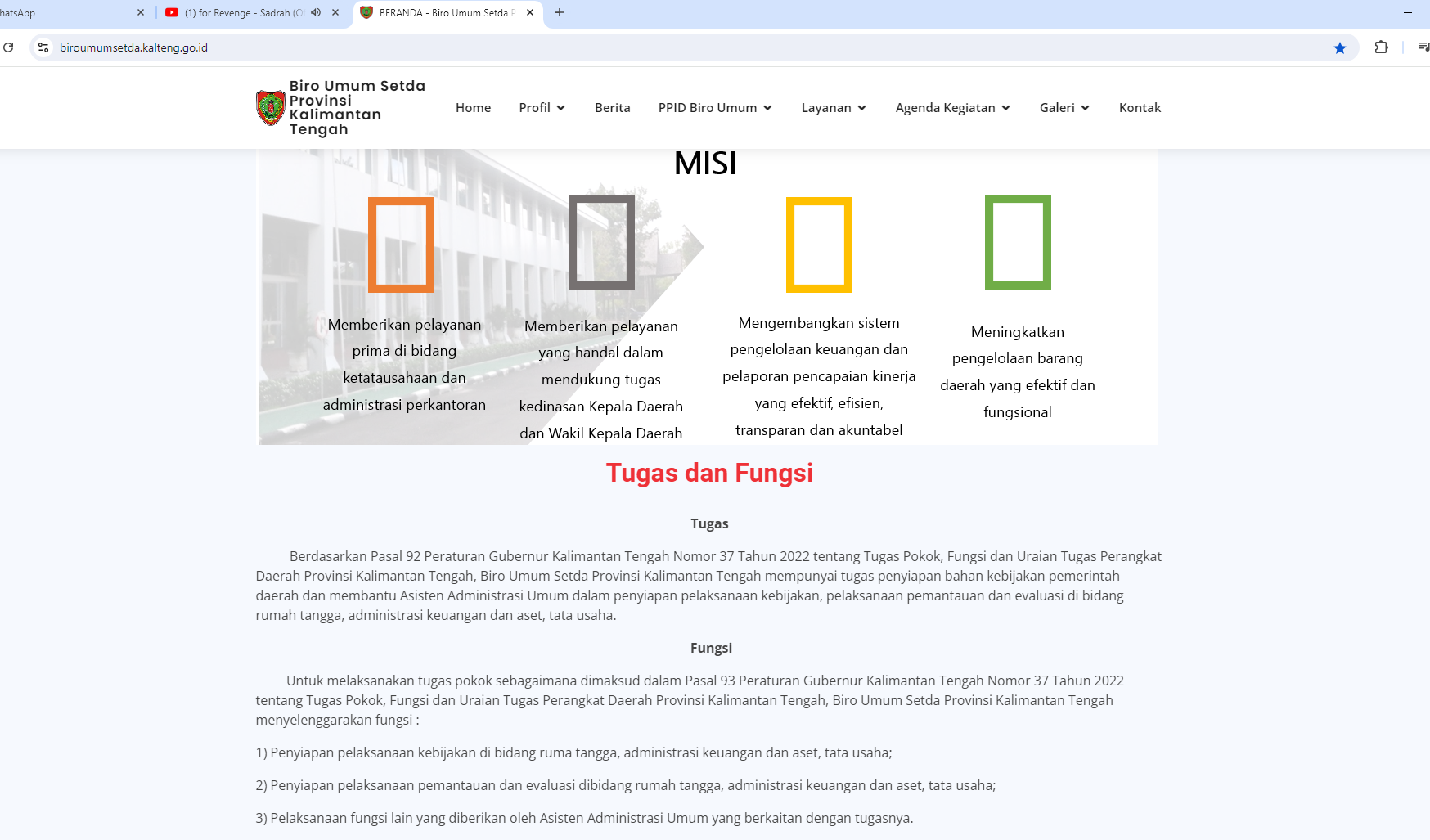Click the orange Misi icon box
The image size is (1430, 840).
click(x=401, y=245)
